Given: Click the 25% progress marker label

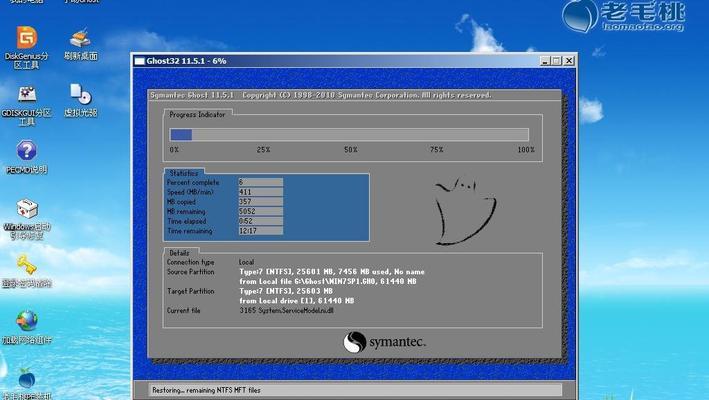Looking at the screenshot, I should pyautogui.click(x=263, y=150).
